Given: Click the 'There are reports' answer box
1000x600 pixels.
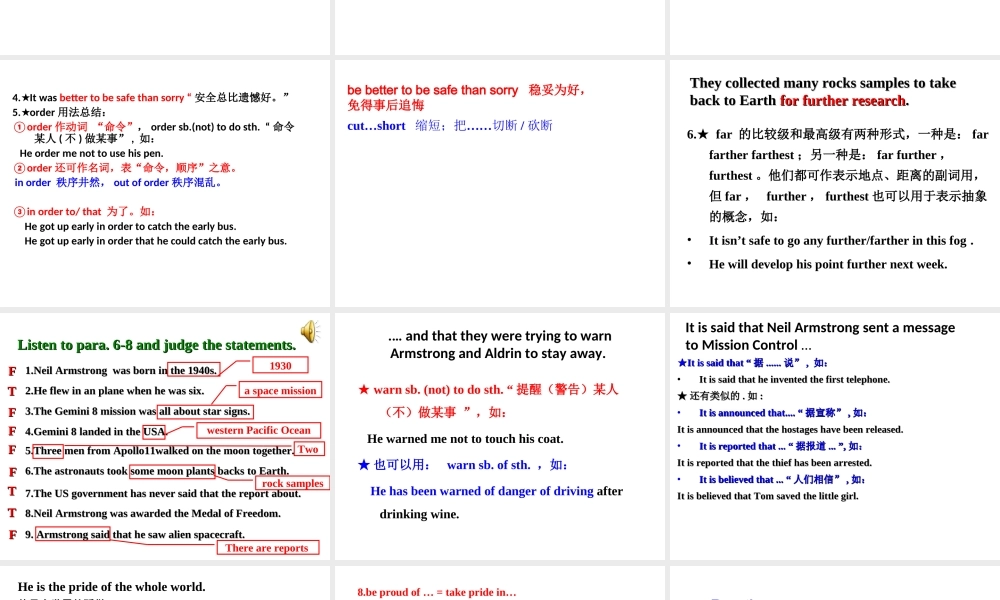Looking at the screenshot, I should click(268, 547).
